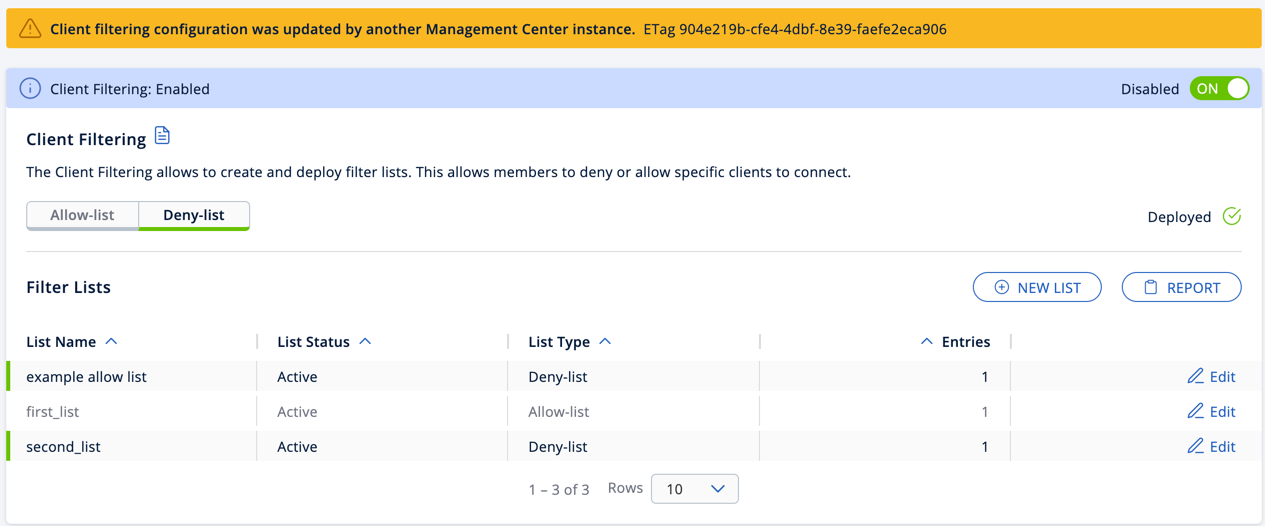This screenshot has width=1265, height=526.
Task: Sort by List Type column arrow
Action: point(605,342)
